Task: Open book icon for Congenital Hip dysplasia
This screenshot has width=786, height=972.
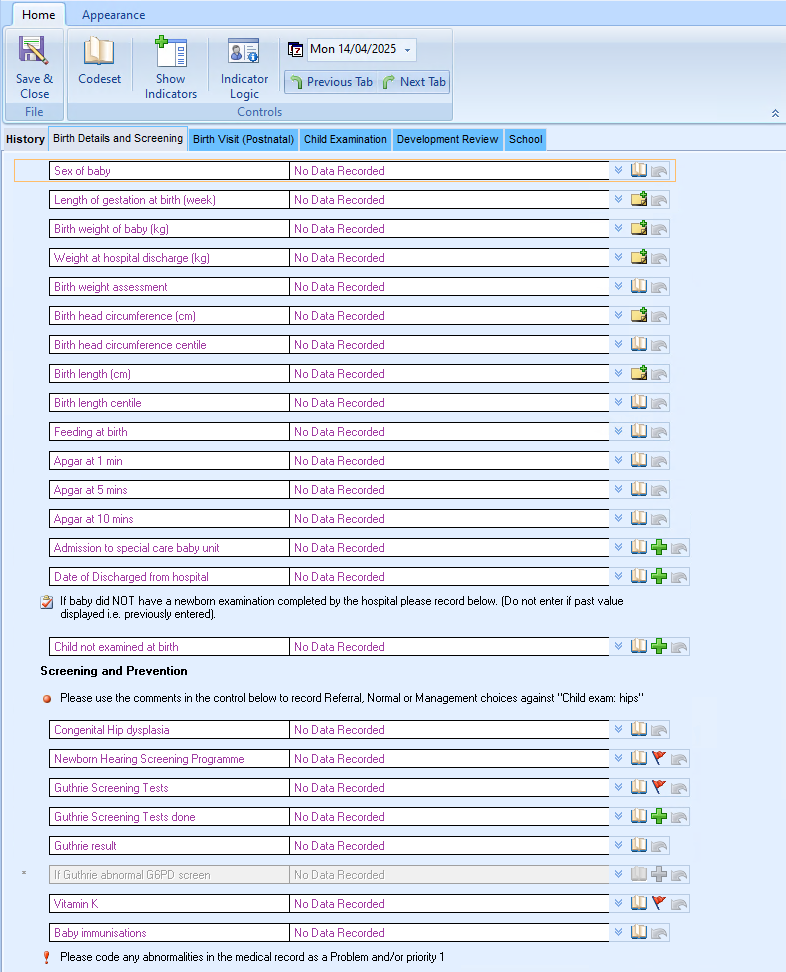Action: [x=638, y=729]
